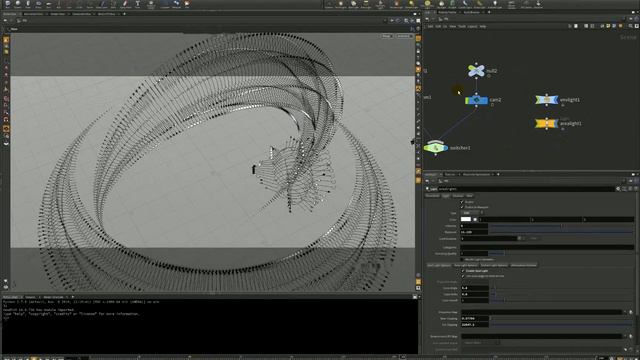The image size is (640, 360).
Task: Click inside the Python shell console
Action: (210, 327)
